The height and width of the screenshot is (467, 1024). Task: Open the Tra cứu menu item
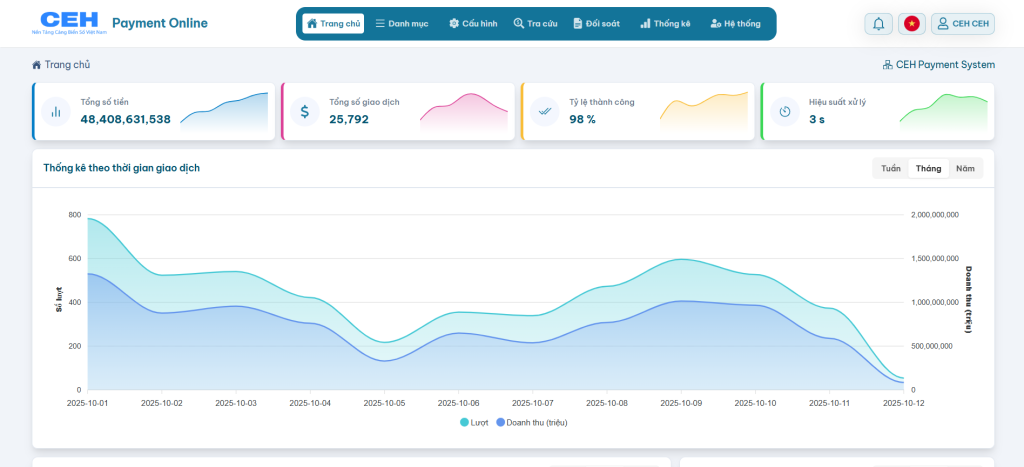(535, 24)
